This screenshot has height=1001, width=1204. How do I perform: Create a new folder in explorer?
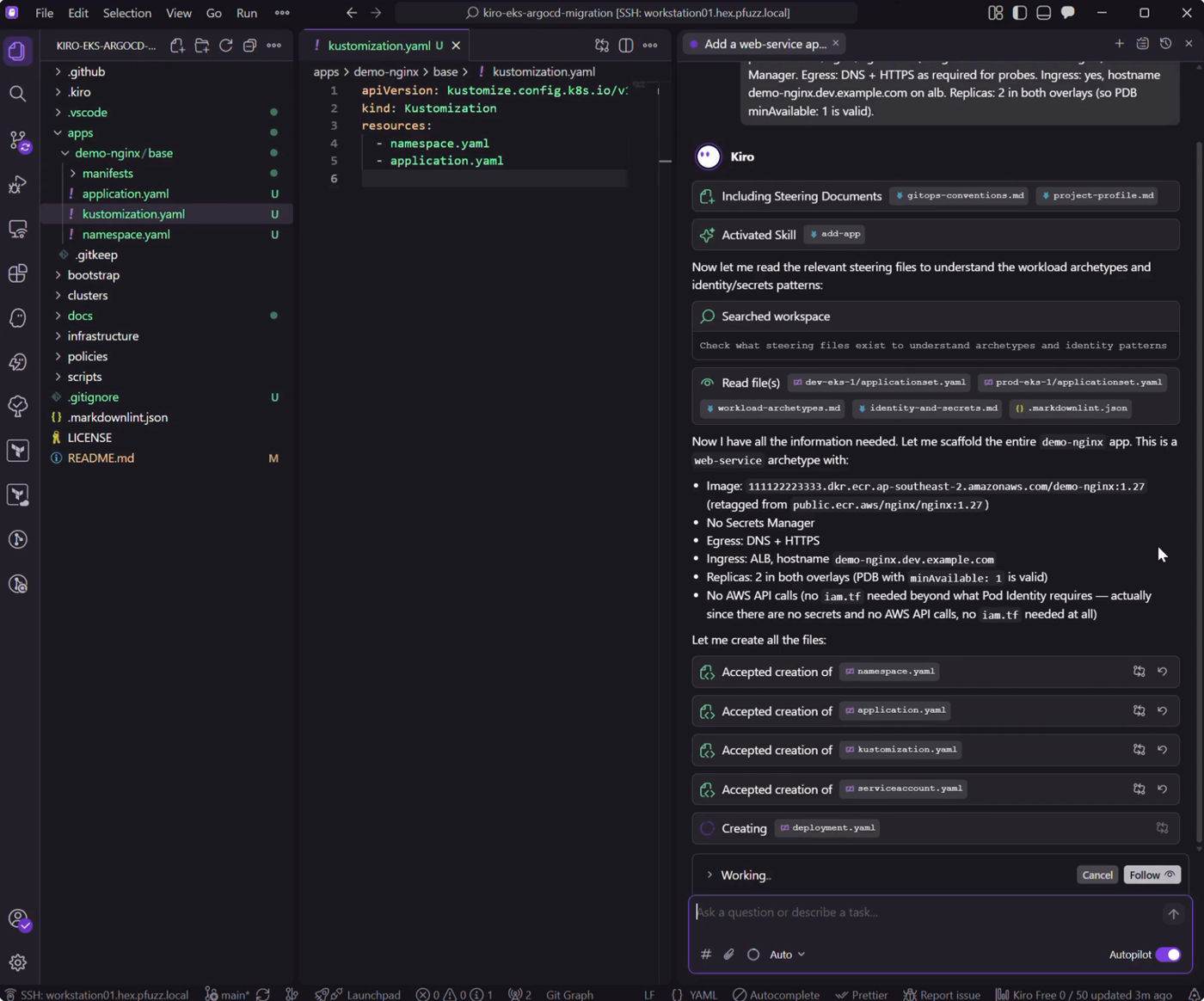(x=201, y=46)
